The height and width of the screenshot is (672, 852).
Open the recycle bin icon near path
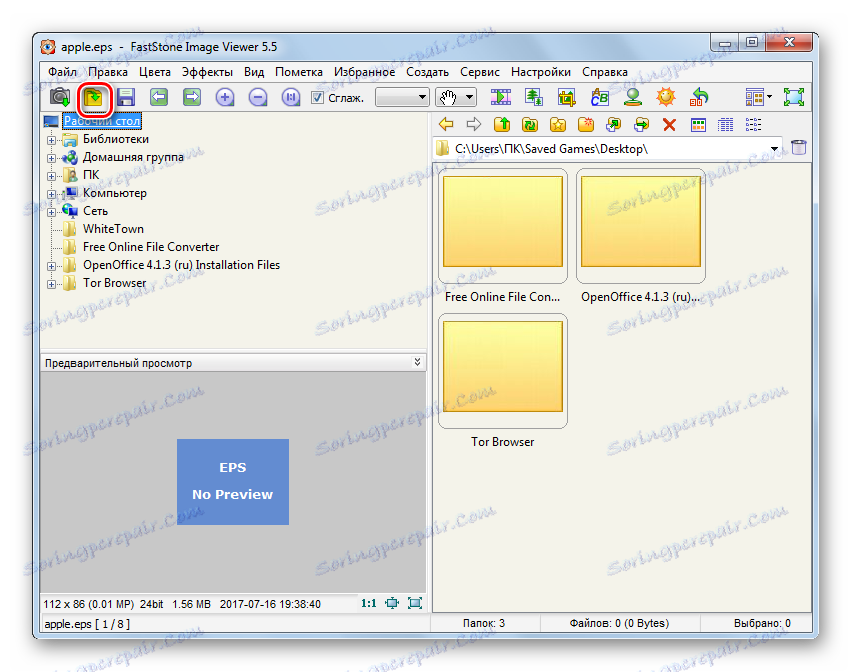pos(799,148)
